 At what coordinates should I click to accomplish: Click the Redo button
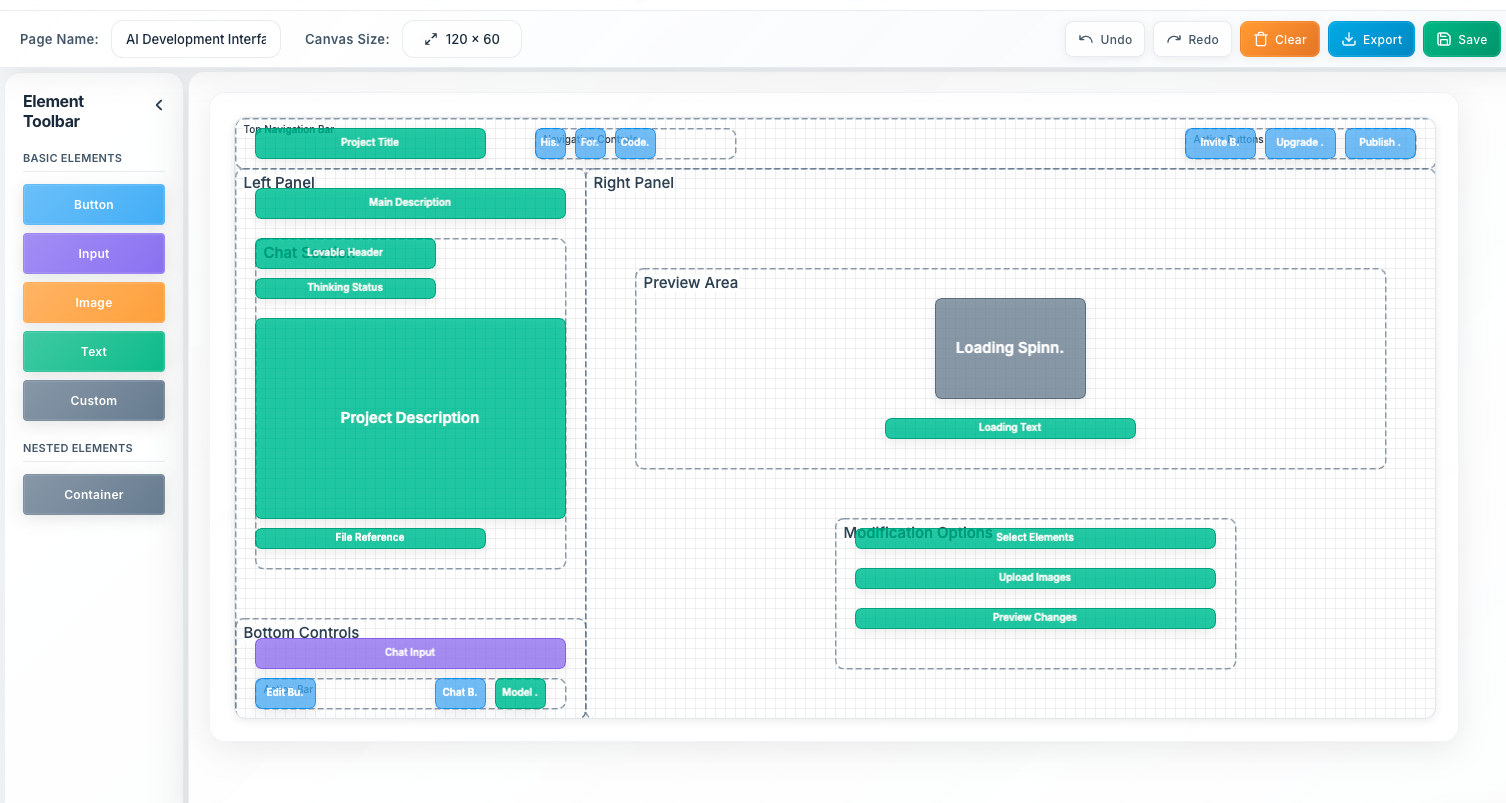(1192, 39)
